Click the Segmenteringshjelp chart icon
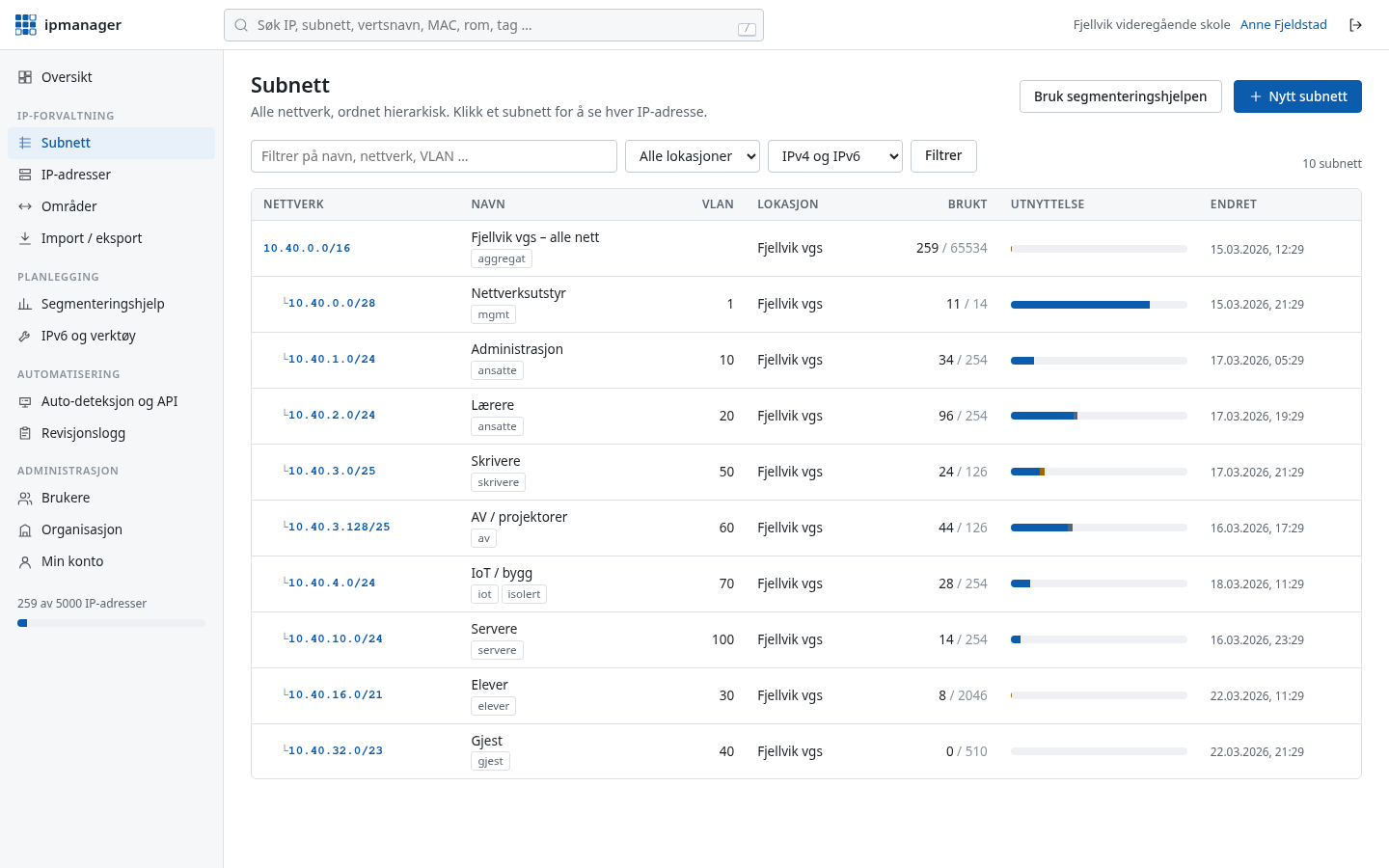 [25, 304]
